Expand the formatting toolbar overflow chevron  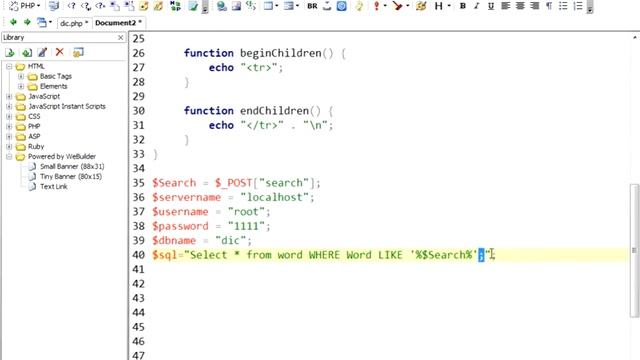(x=590, y=7)
